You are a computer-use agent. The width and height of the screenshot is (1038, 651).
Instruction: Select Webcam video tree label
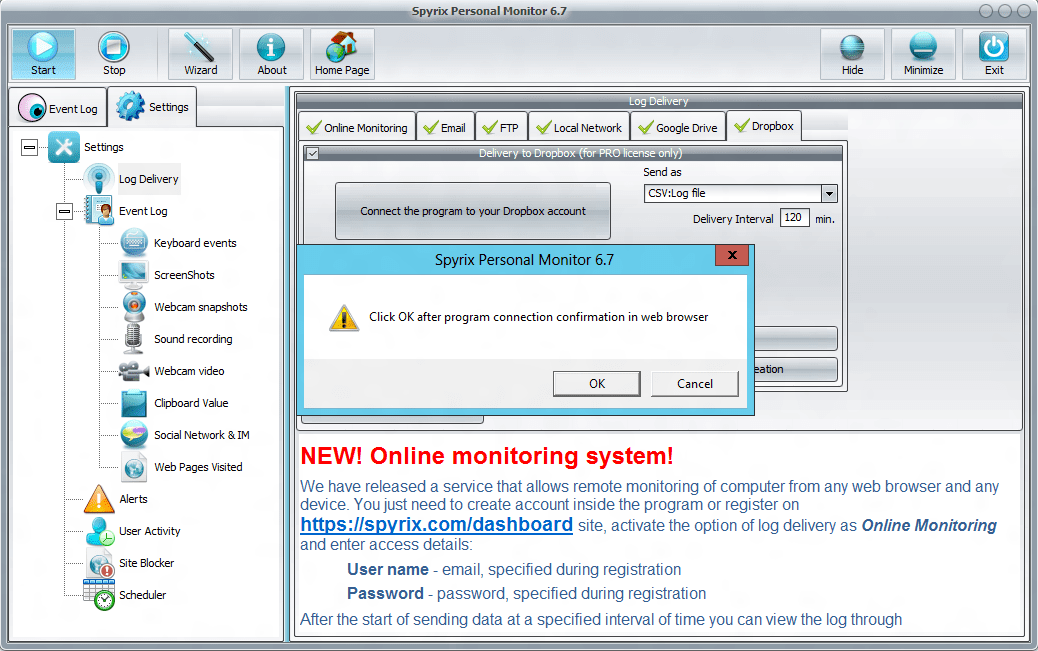[x=189, y=371]
